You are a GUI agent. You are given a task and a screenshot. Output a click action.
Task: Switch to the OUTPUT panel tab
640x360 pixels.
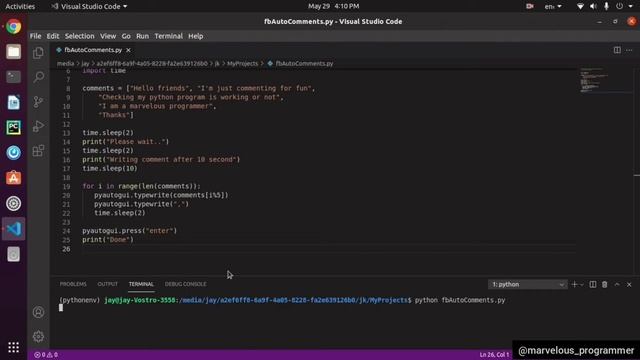108,284
